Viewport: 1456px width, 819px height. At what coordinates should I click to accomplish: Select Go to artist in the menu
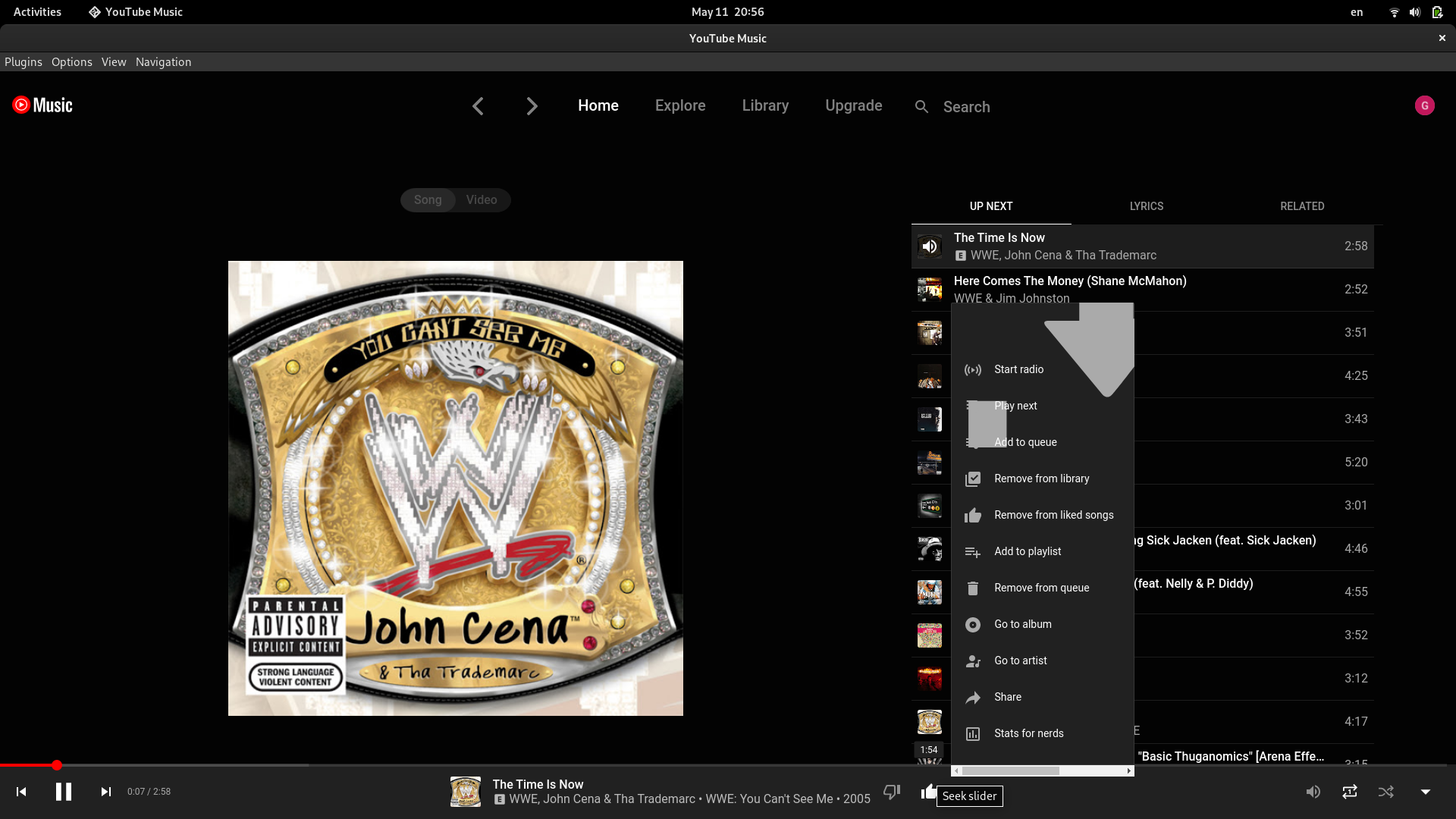1020,661
